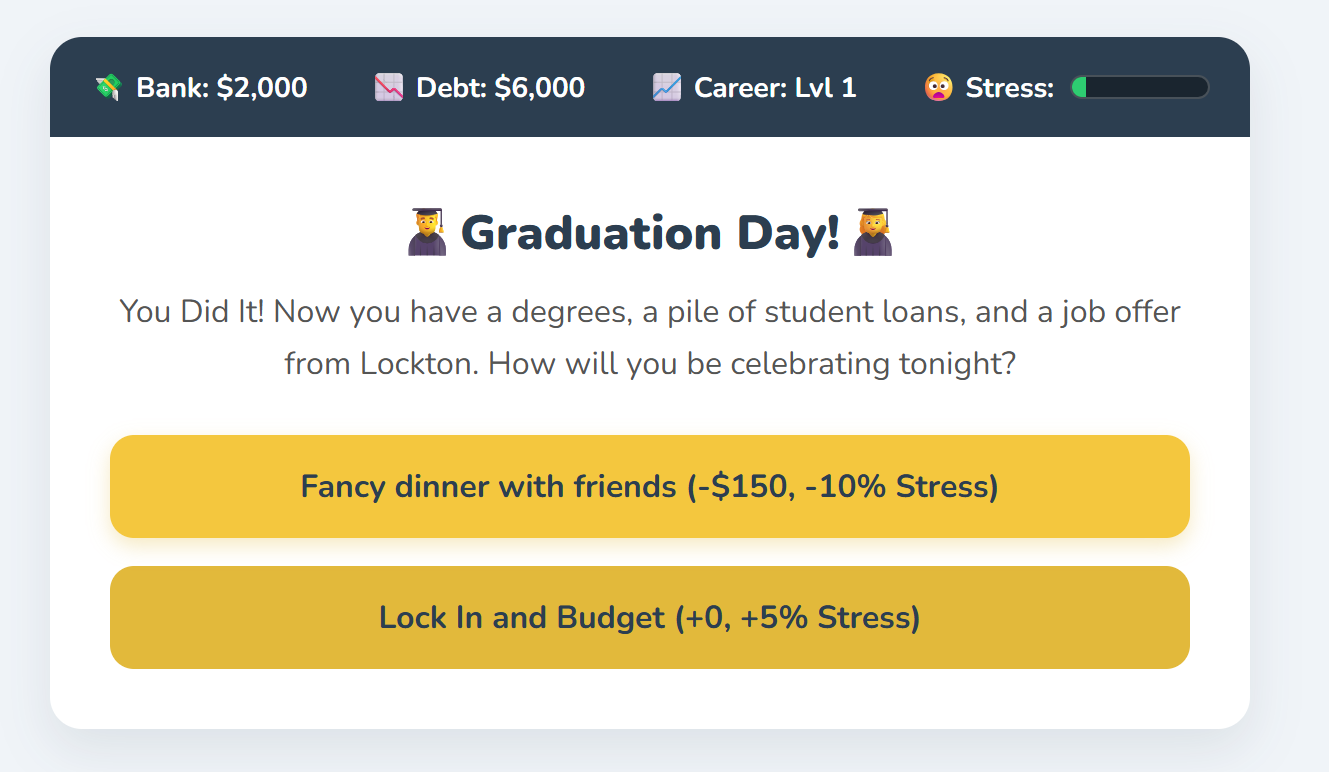The height and width of the screenshot is (772, 1329).
Task: Click the Career: Lvl 1 stat text
Action: 775,88
